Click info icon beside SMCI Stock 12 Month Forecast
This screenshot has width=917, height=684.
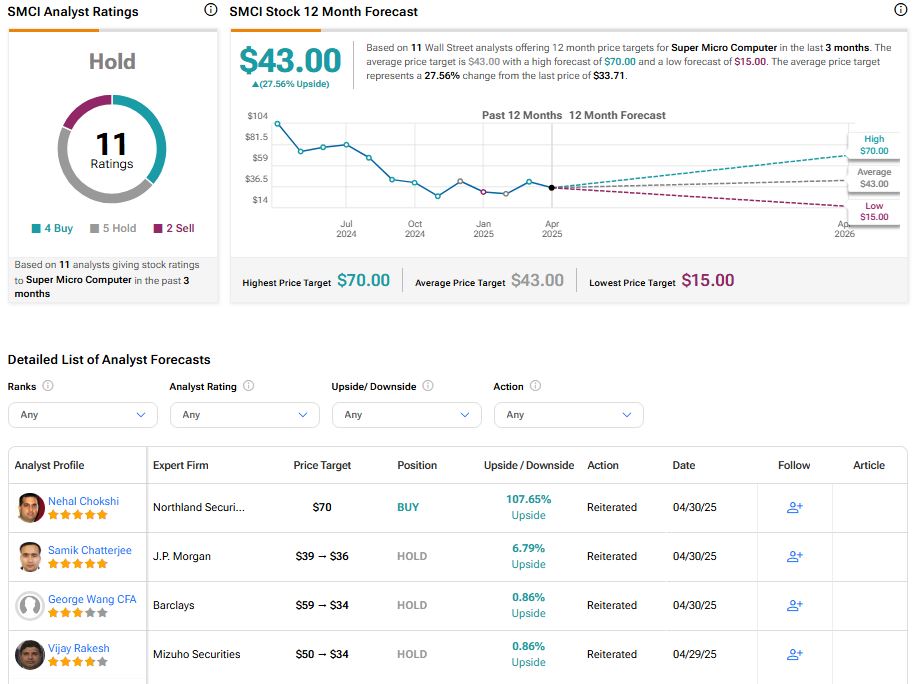pos(901,9)
